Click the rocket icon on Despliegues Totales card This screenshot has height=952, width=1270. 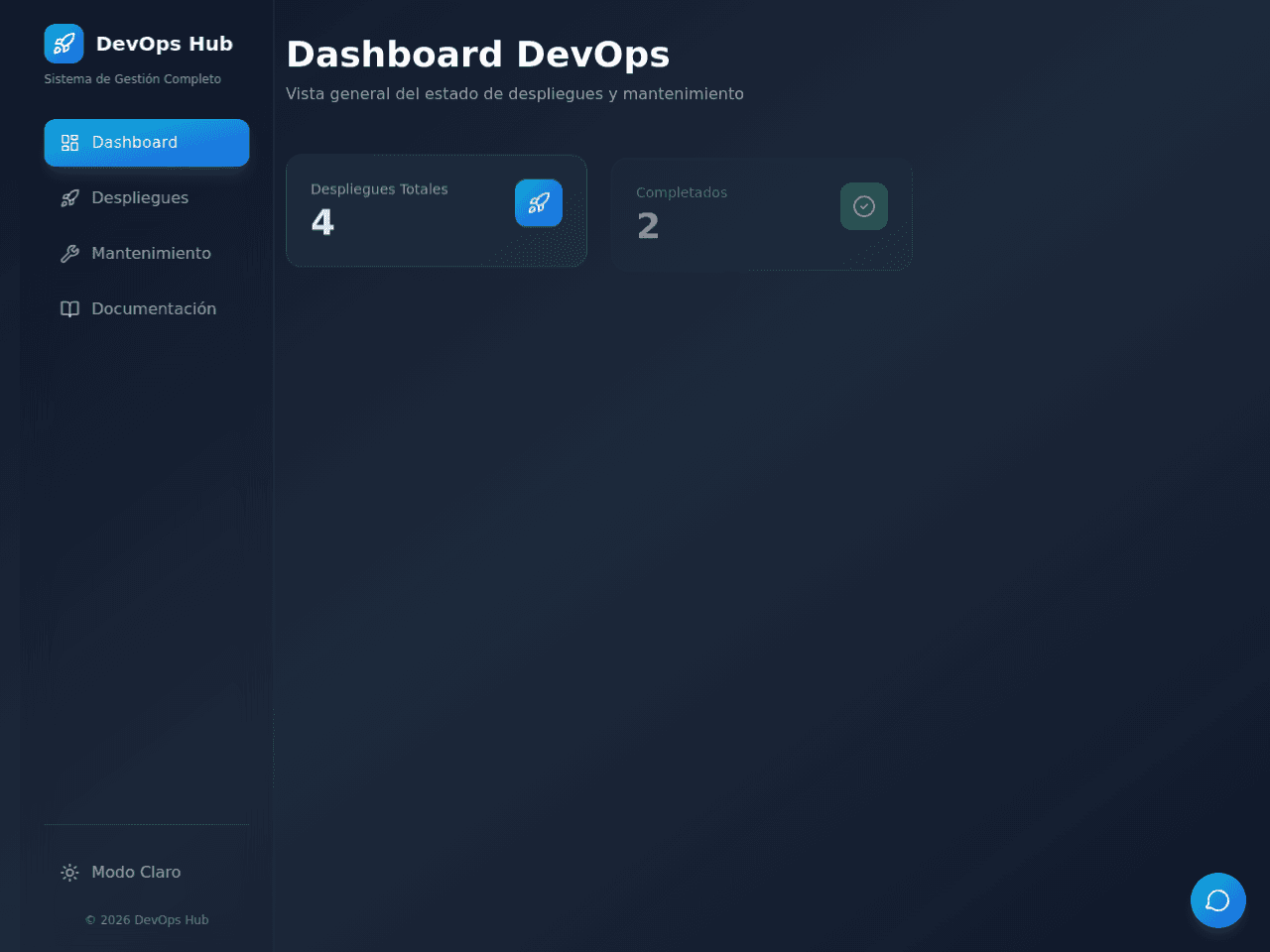point(539,203)
